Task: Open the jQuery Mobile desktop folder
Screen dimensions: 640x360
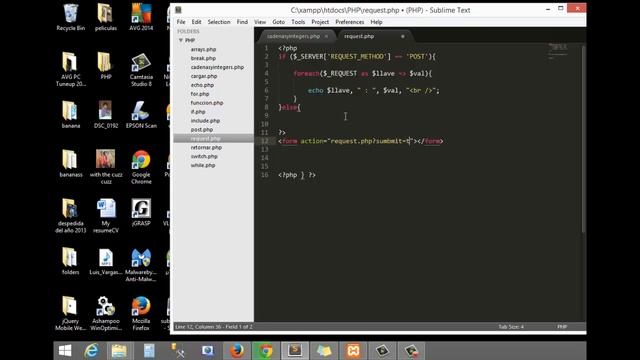Action: click(71, 313)
